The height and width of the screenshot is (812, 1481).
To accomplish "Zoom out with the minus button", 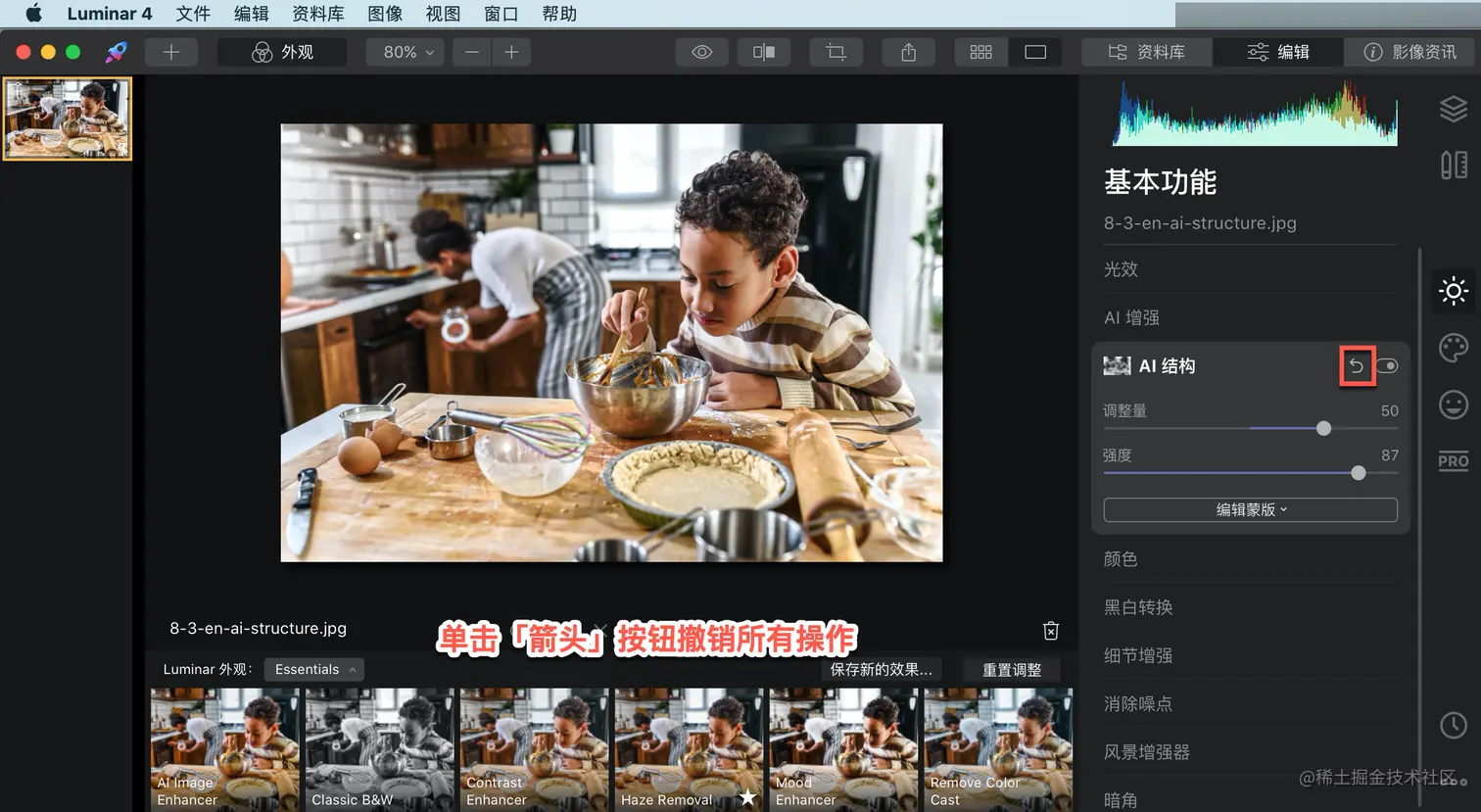I will [472, 52].
